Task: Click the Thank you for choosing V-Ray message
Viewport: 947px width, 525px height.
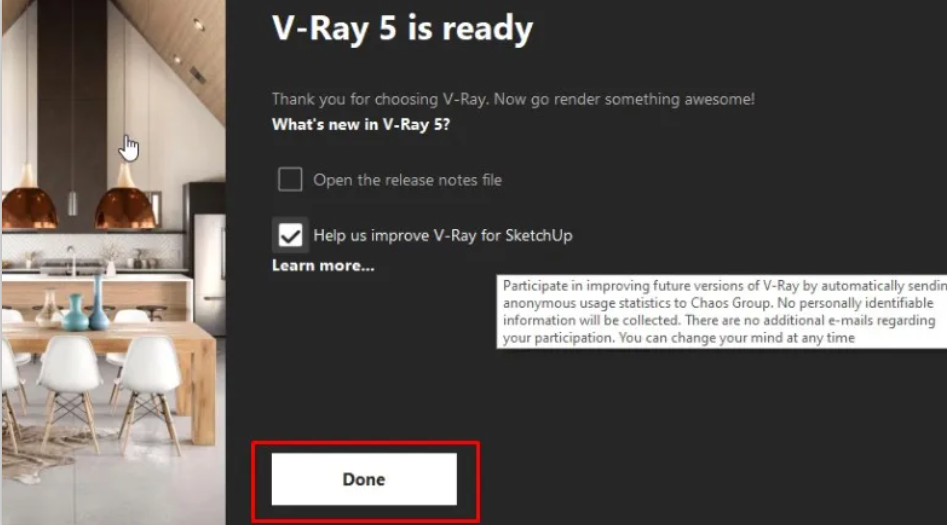Action: click(513, 99)
